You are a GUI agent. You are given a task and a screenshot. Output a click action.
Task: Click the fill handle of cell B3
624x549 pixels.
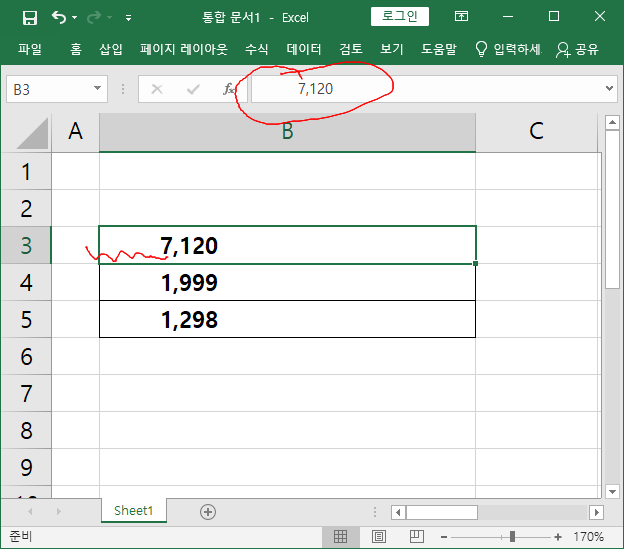click(x=476, y=263)
